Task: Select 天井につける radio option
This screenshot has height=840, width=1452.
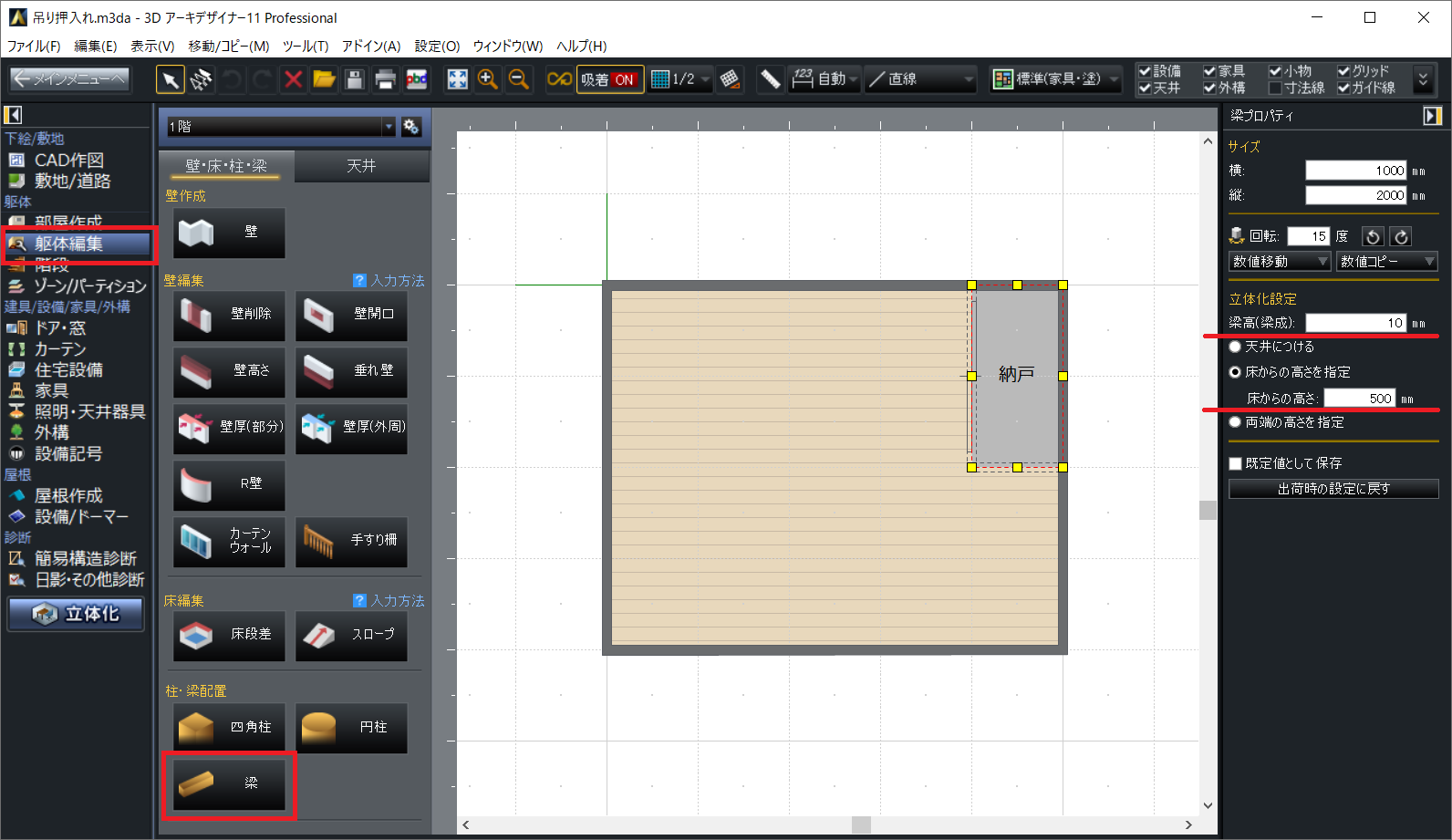Action: tap(1236, 347)
